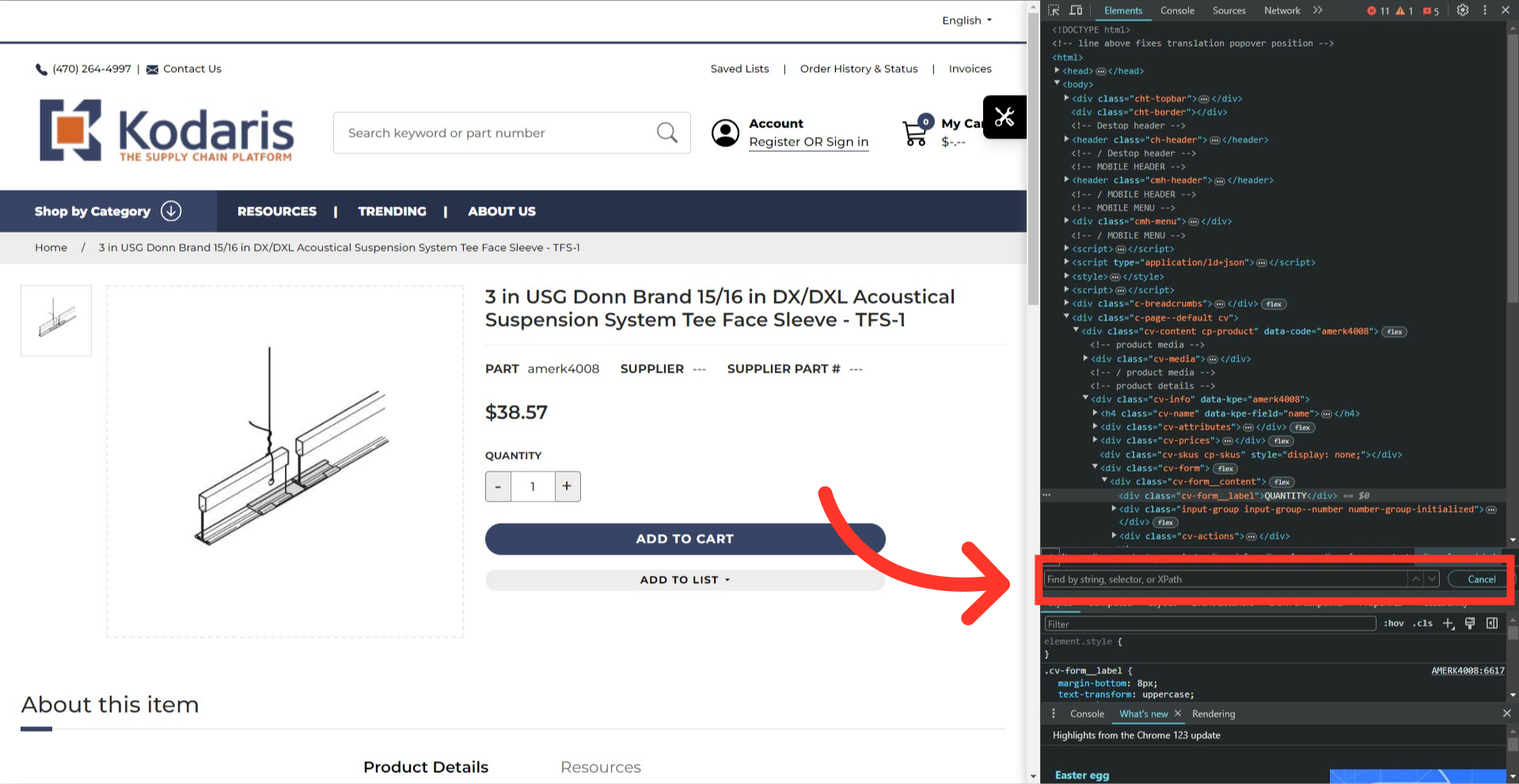
Task: Focus the Find by string search field
Action: coord(1225,579)
